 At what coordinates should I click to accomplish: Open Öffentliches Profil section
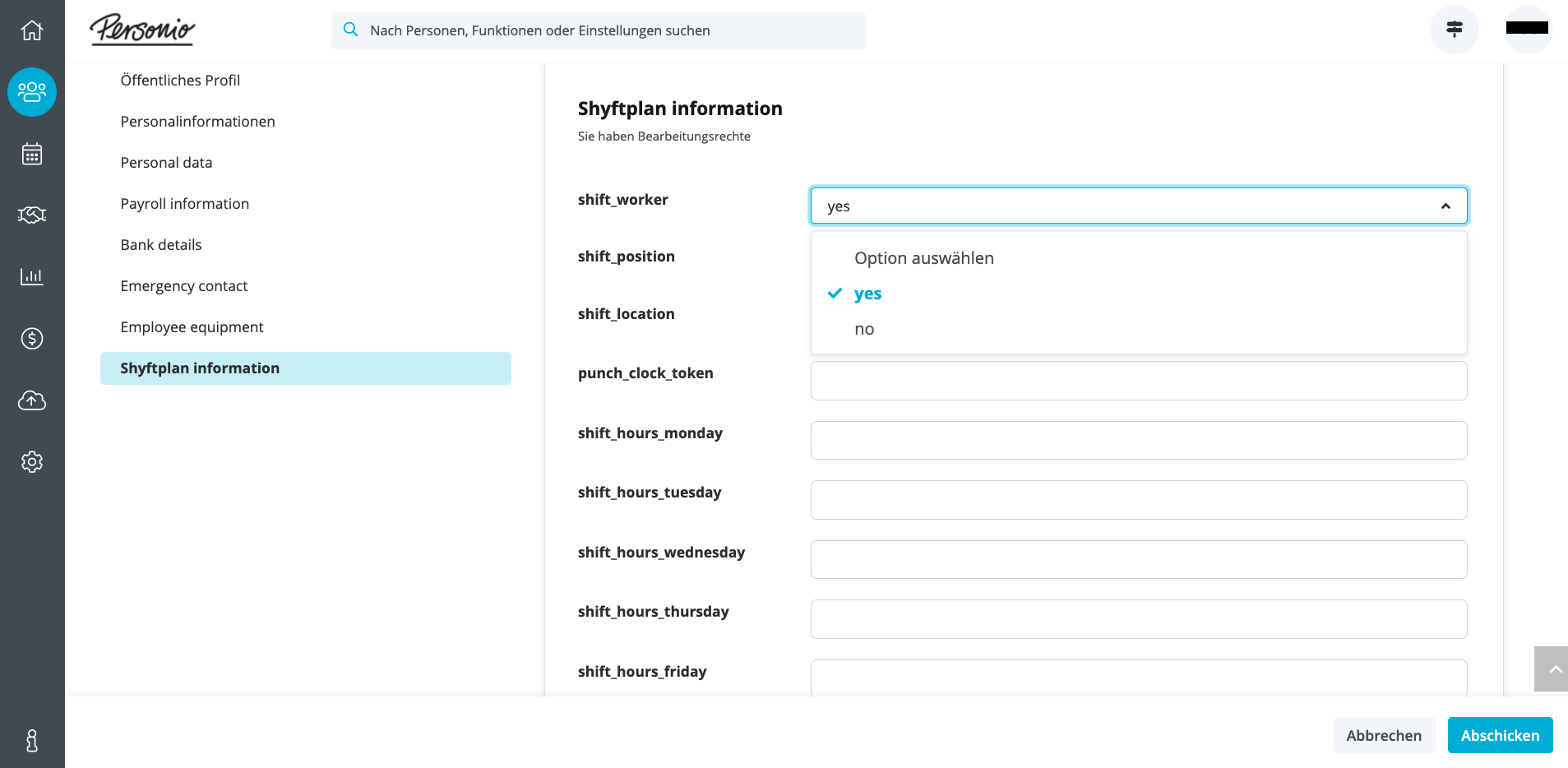click(180, 81)
